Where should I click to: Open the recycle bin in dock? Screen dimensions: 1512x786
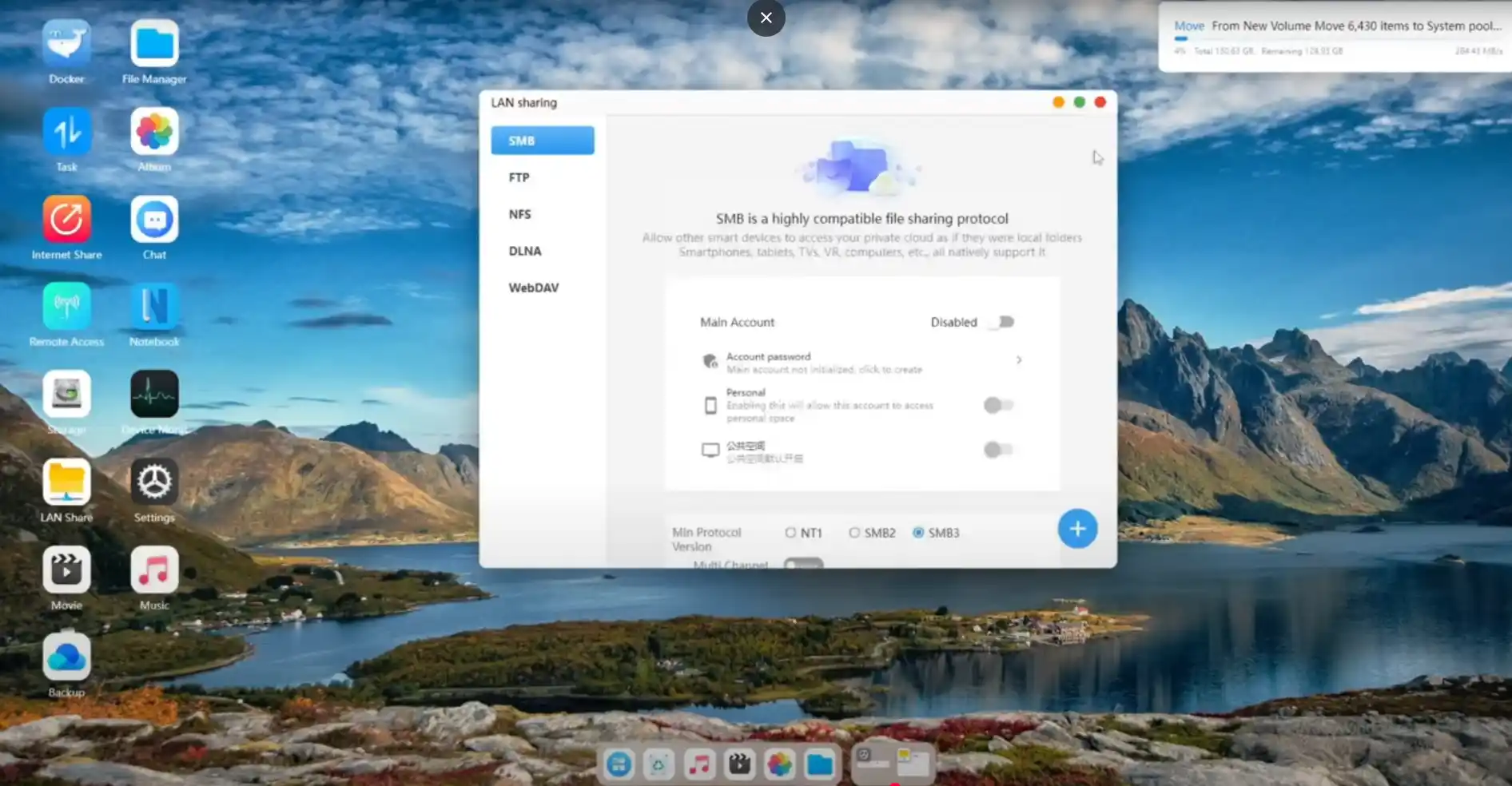coord(659,764)
